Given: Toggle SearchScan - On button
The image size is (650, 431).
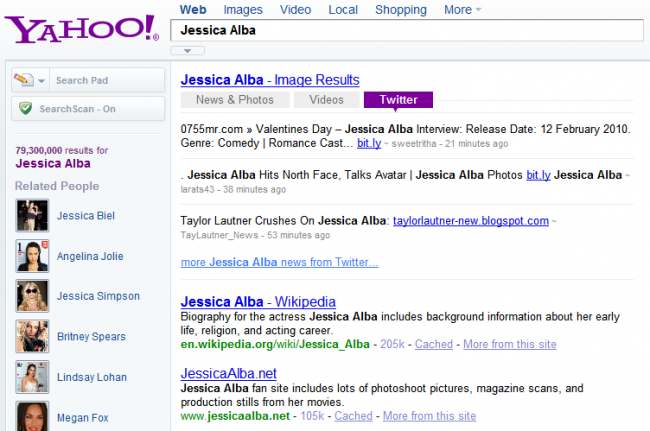Looking at the screenshot, I should click(x=88, y=109).
